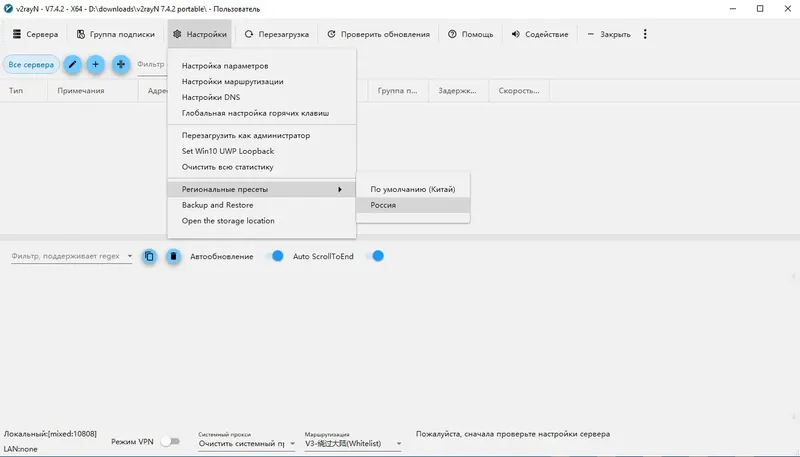Screen dimensions: 800x457
Task: Select Перезагрузить как администратор
Action: [262, 136]
